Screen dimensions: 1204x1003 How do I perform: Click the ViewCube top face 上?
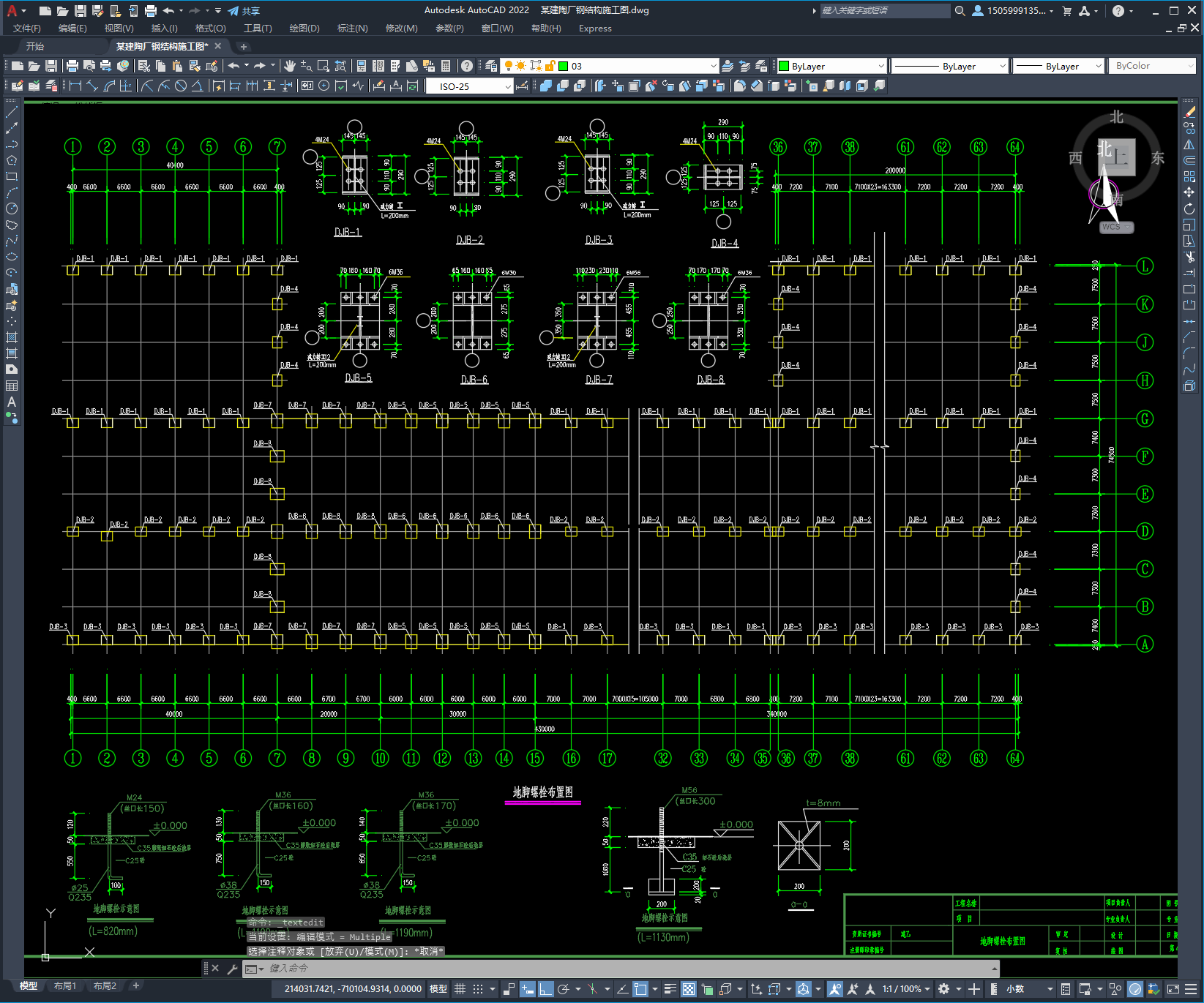(x=1117, y=157)
